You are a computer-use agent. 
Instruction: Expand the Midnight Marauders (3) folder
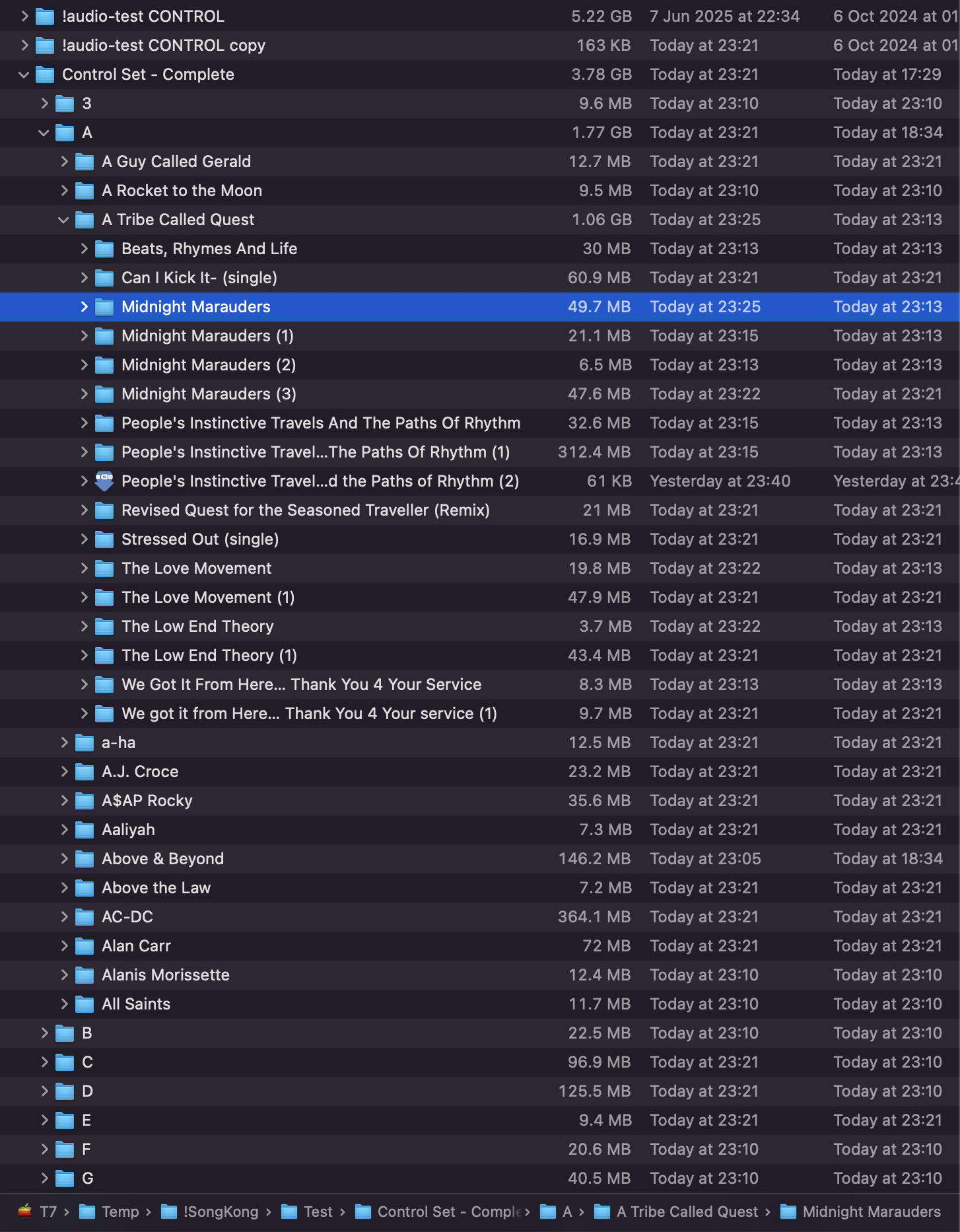84,394
